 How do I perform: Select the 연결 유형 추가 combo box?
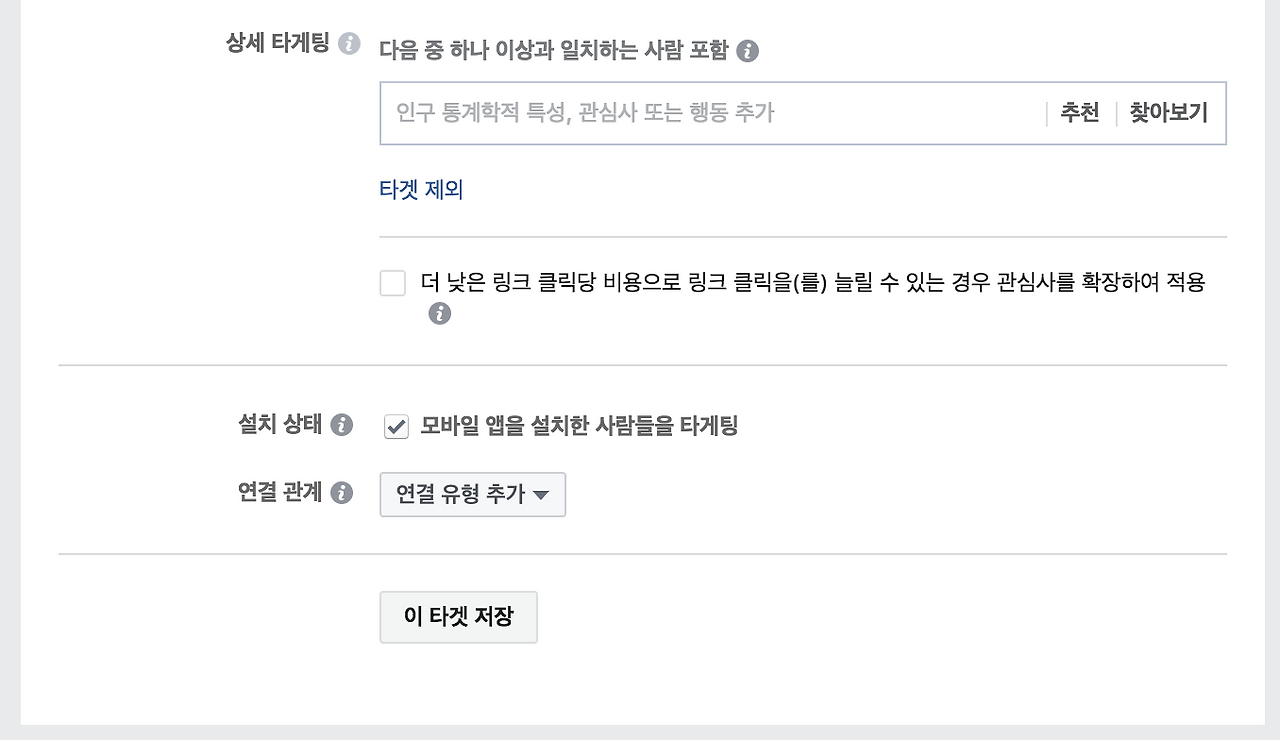click(472, 494)
